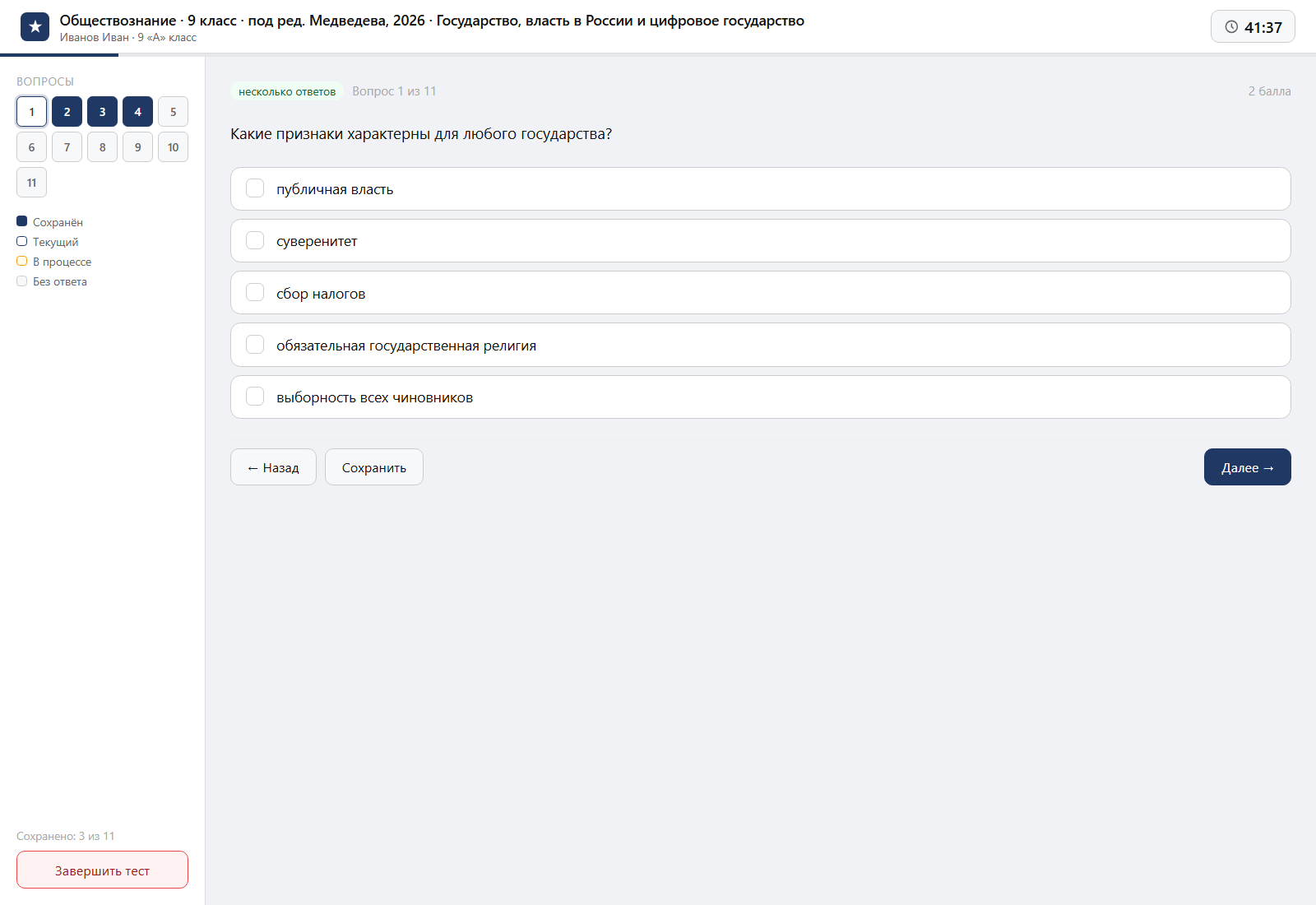This screenshot has width=1316, height=905.
Task: Click the «2 балла» score label
Action: point(1269,91)
